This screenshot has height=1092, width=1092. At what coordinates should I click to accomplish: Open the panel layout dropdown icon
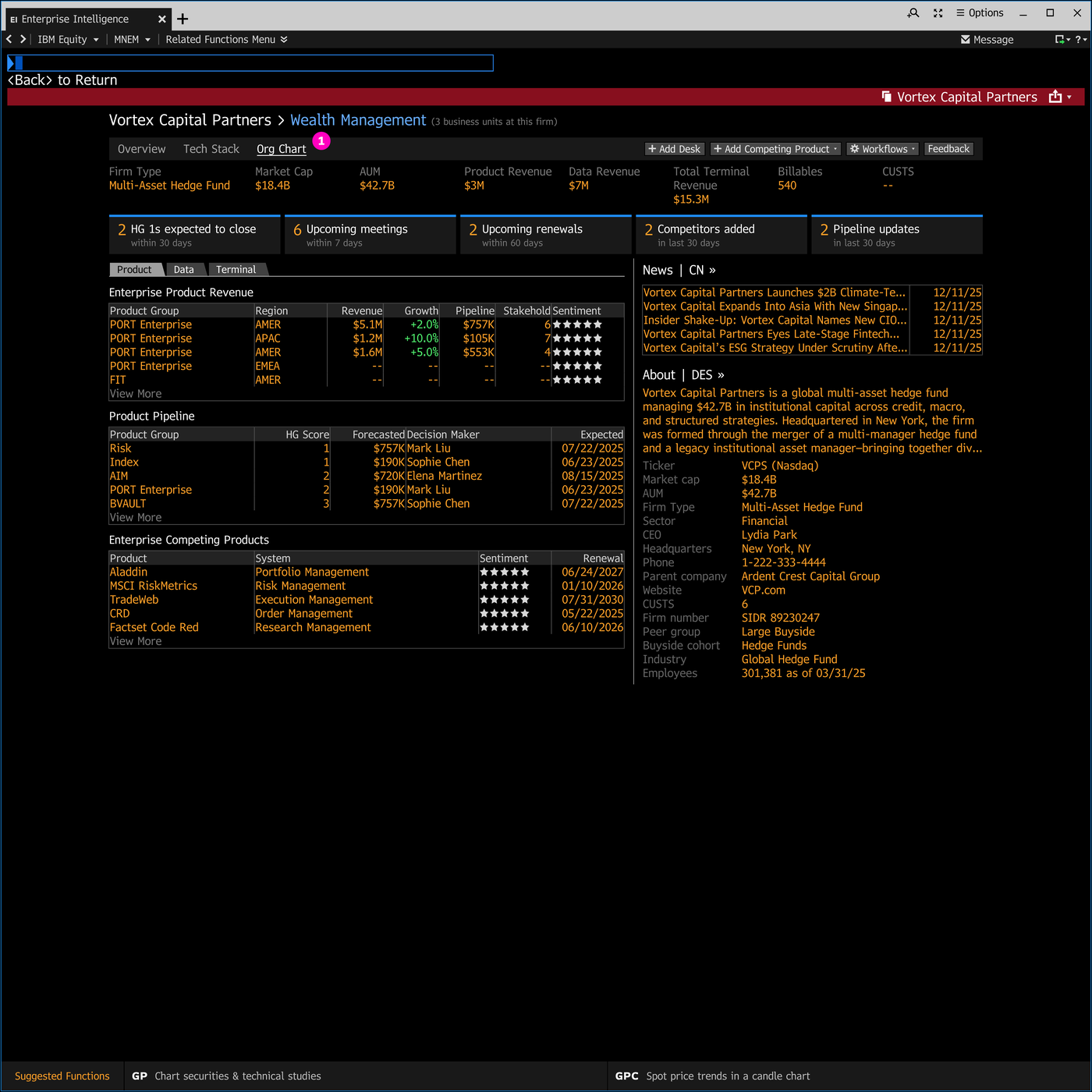click(x=1062, y=39)
